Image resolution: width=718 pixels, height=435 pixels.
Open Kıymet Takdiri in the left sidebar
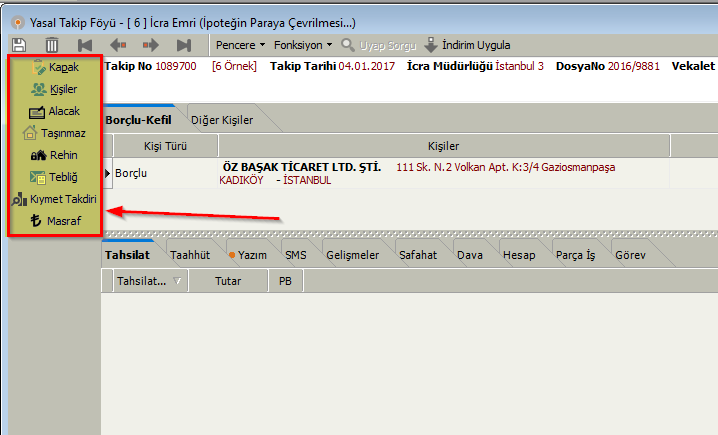pos(55,199)
